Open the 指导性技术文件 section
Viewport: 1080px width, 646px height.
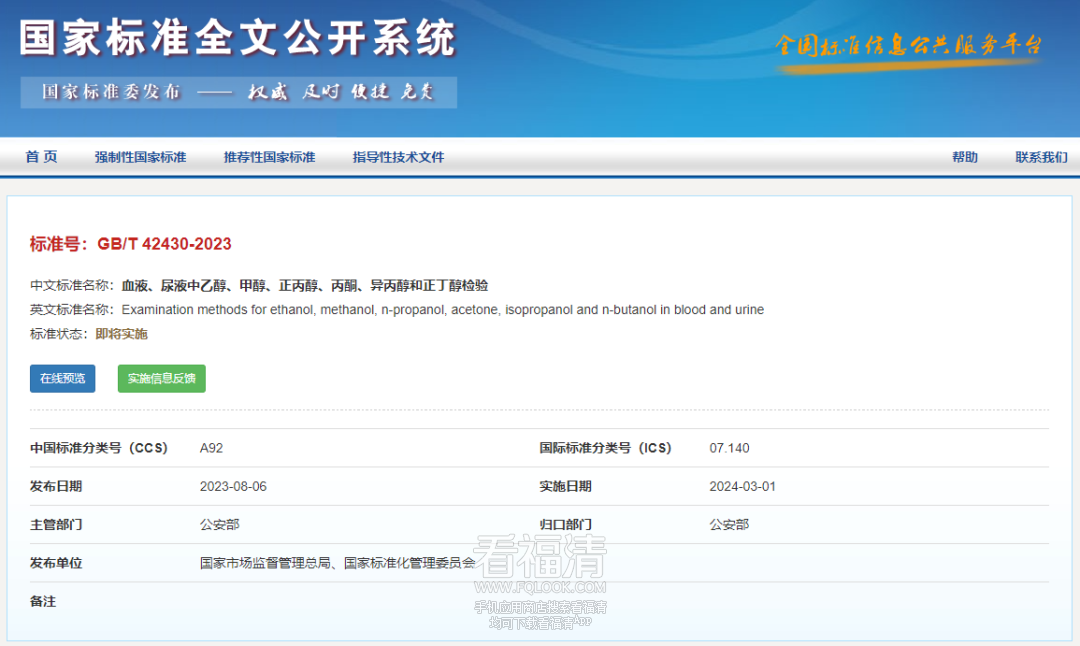click(398, 157)
